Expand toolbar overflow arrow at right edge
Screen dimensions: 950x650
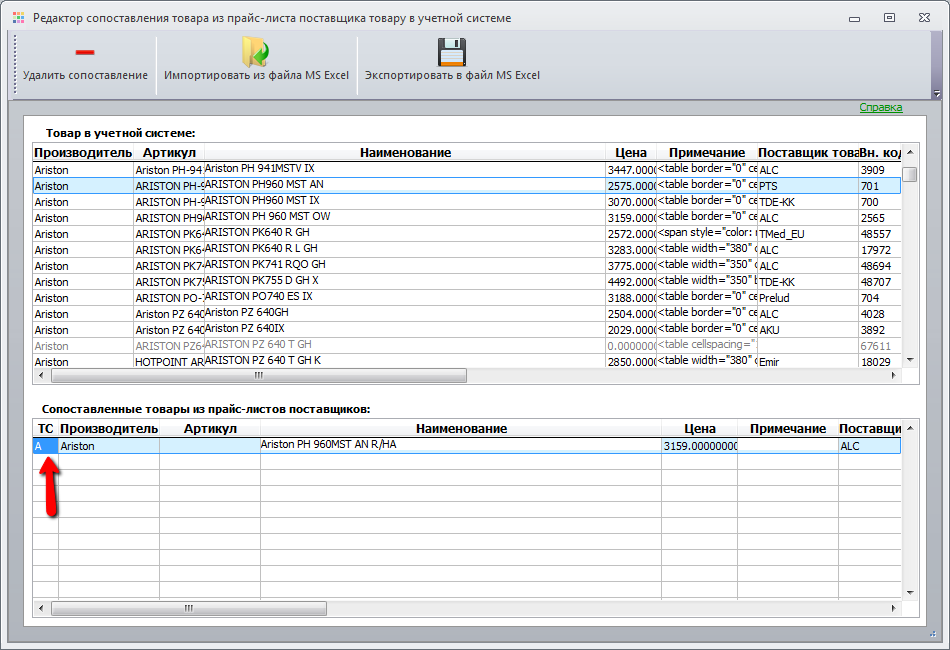click(937, 93)
